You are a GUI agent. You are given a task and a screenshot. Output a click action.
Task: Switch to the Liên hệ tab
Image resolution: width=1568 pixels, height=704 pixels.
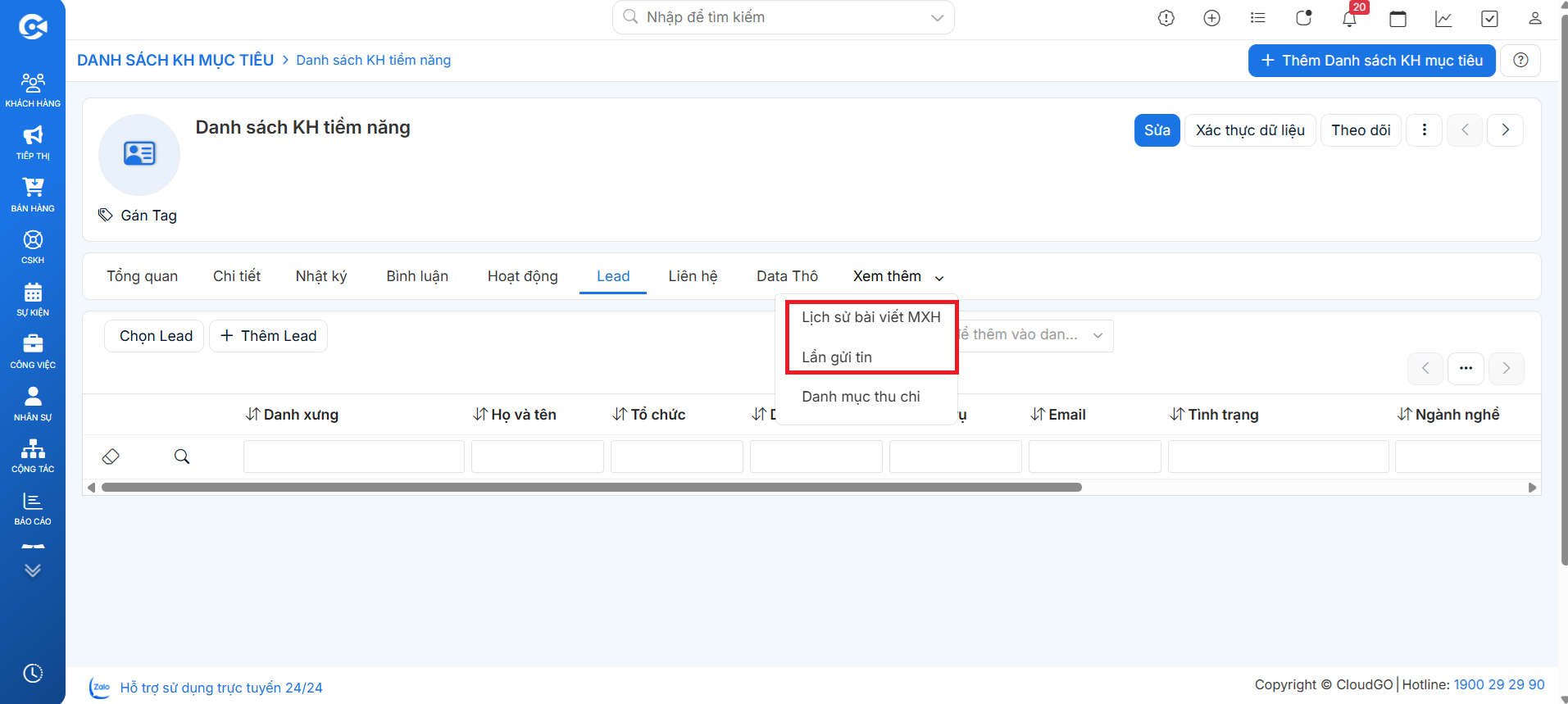pos(693,276)
